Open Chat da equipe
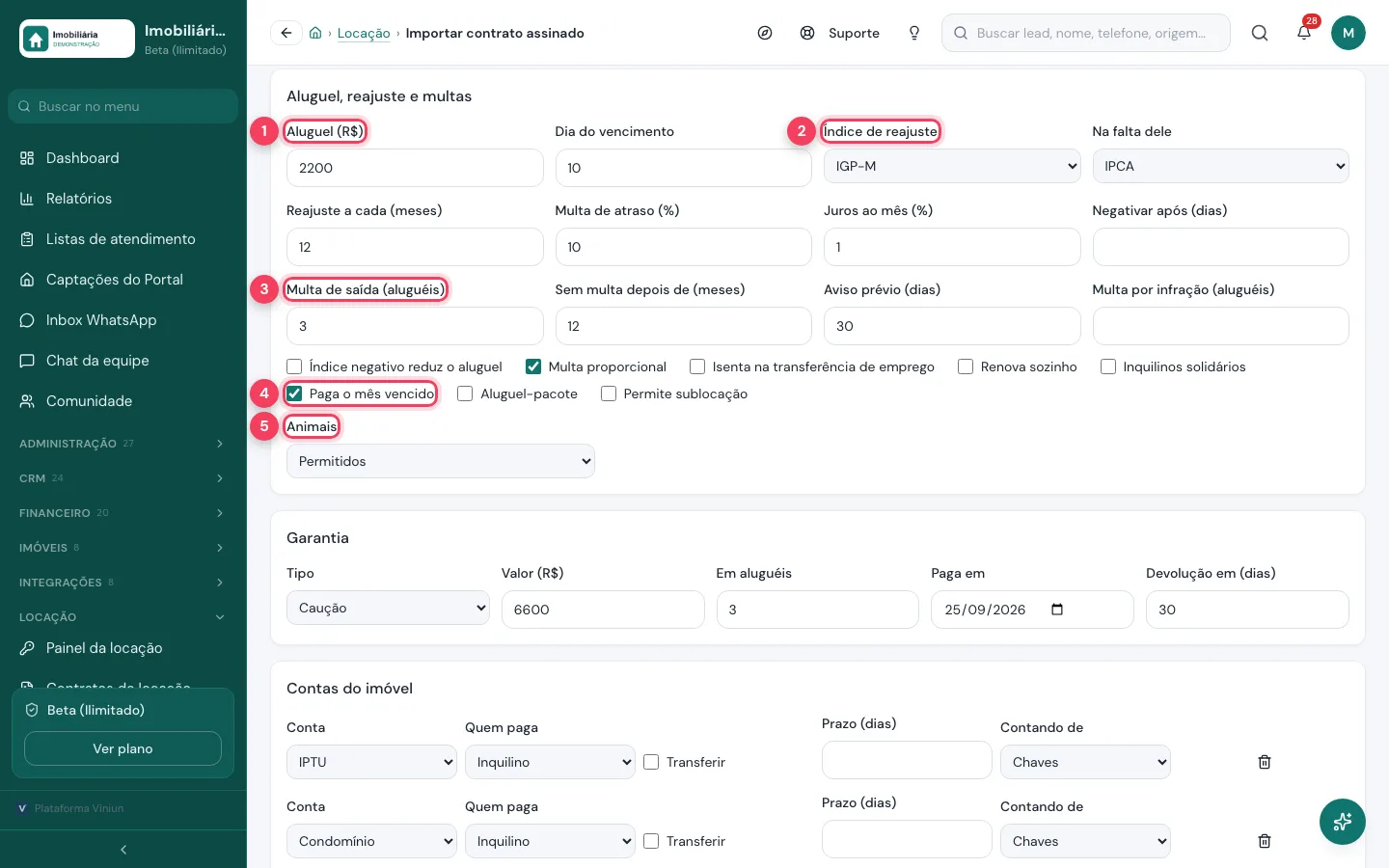The image size is (1389, 868). (x=123, y=361)
